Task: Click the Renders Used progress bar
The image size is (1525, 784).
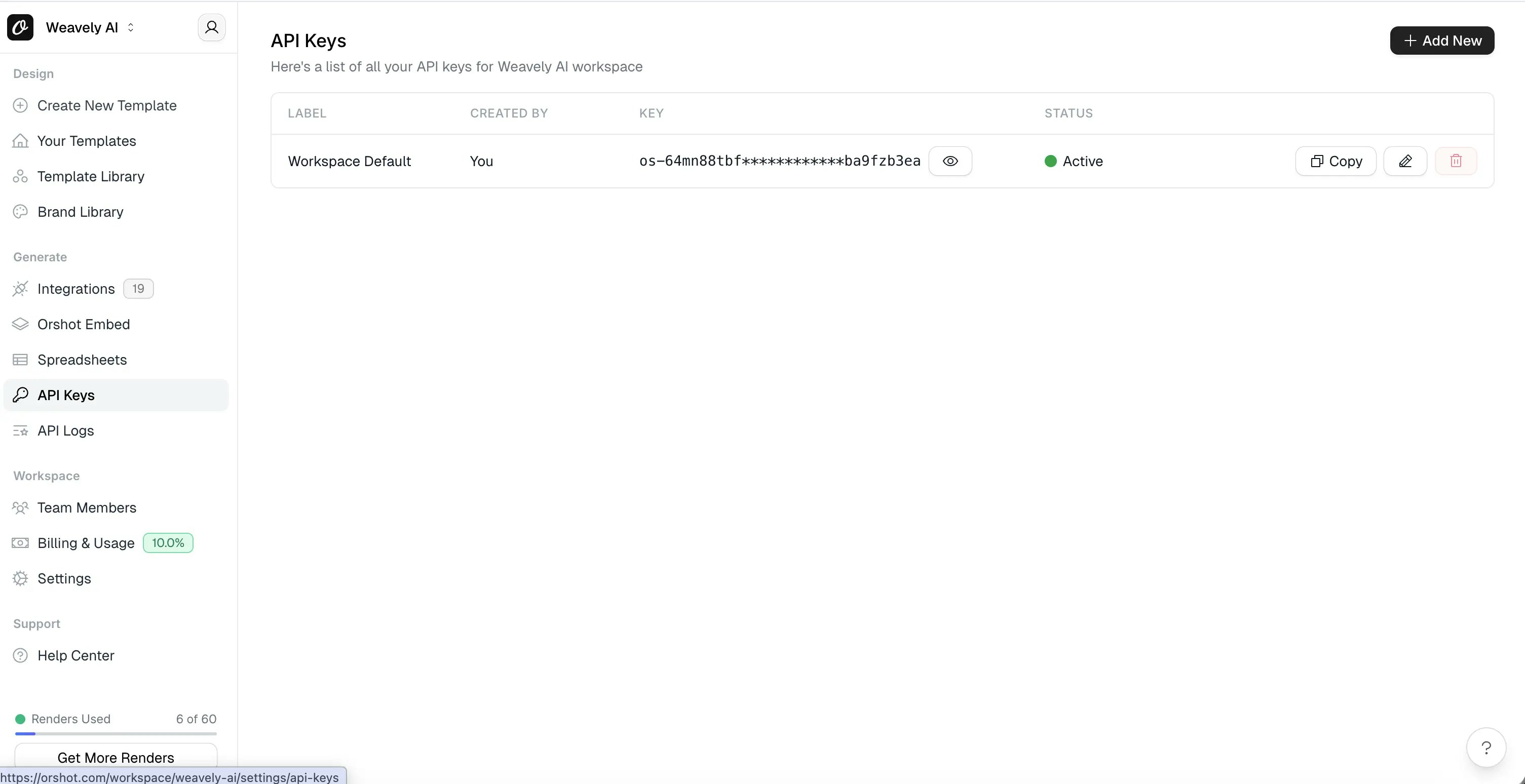Action: coord(116,734)
